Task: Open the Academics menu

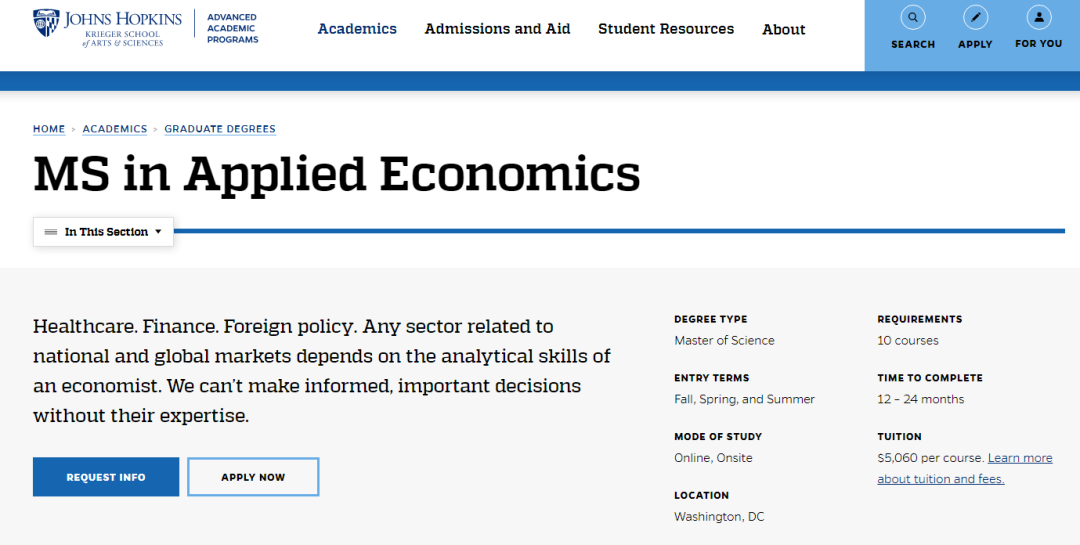Action: (357, 29)
